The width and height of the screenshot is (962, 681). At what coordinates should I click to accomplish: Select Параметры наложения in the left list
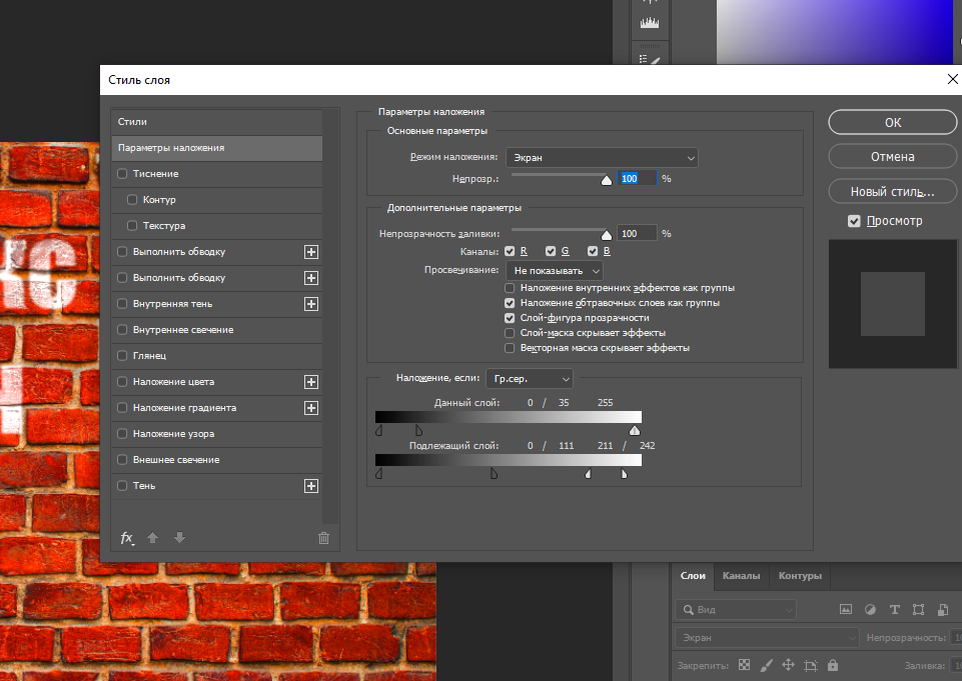tap(217, 148)
